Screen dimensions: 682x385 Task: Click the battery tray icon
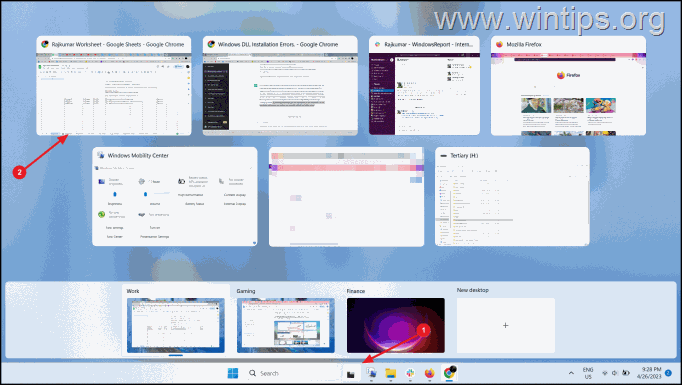pos(625,373)
